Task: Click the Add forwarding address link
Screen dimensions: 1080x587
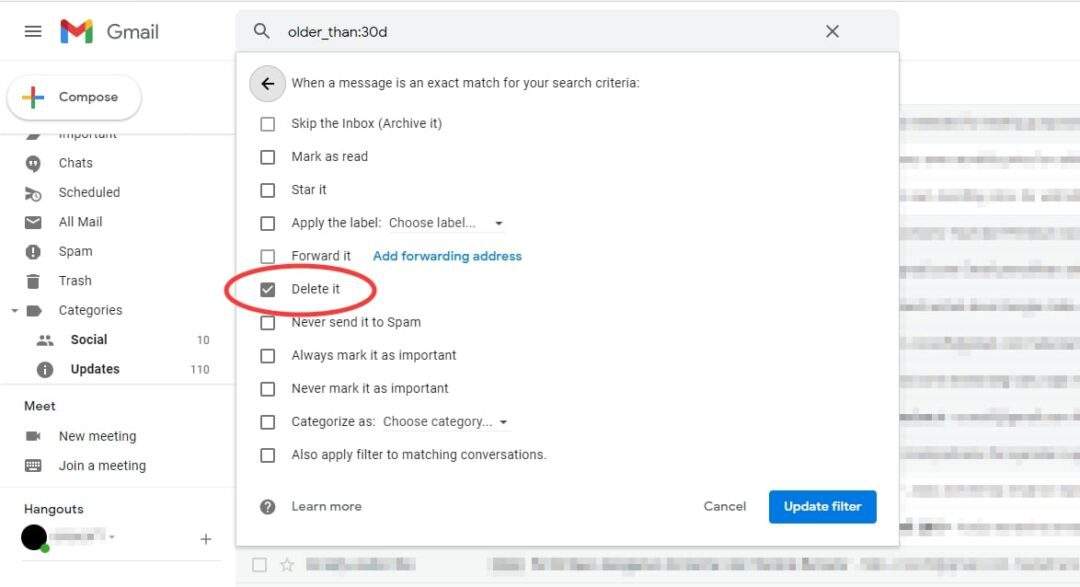Action: click(446, 255)
